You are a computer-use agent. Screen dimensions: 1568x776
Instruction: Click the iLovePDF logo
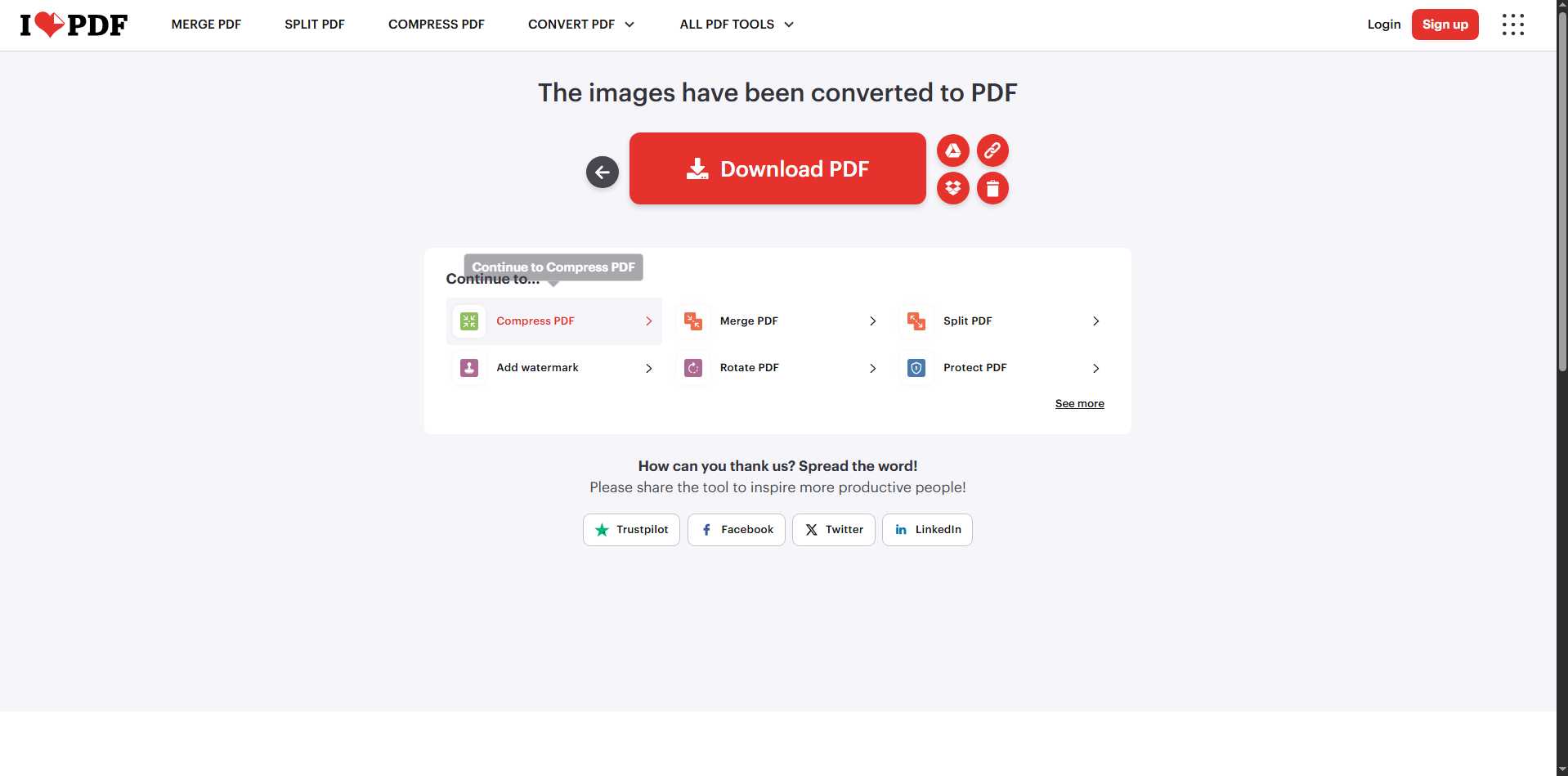(74, 25)
